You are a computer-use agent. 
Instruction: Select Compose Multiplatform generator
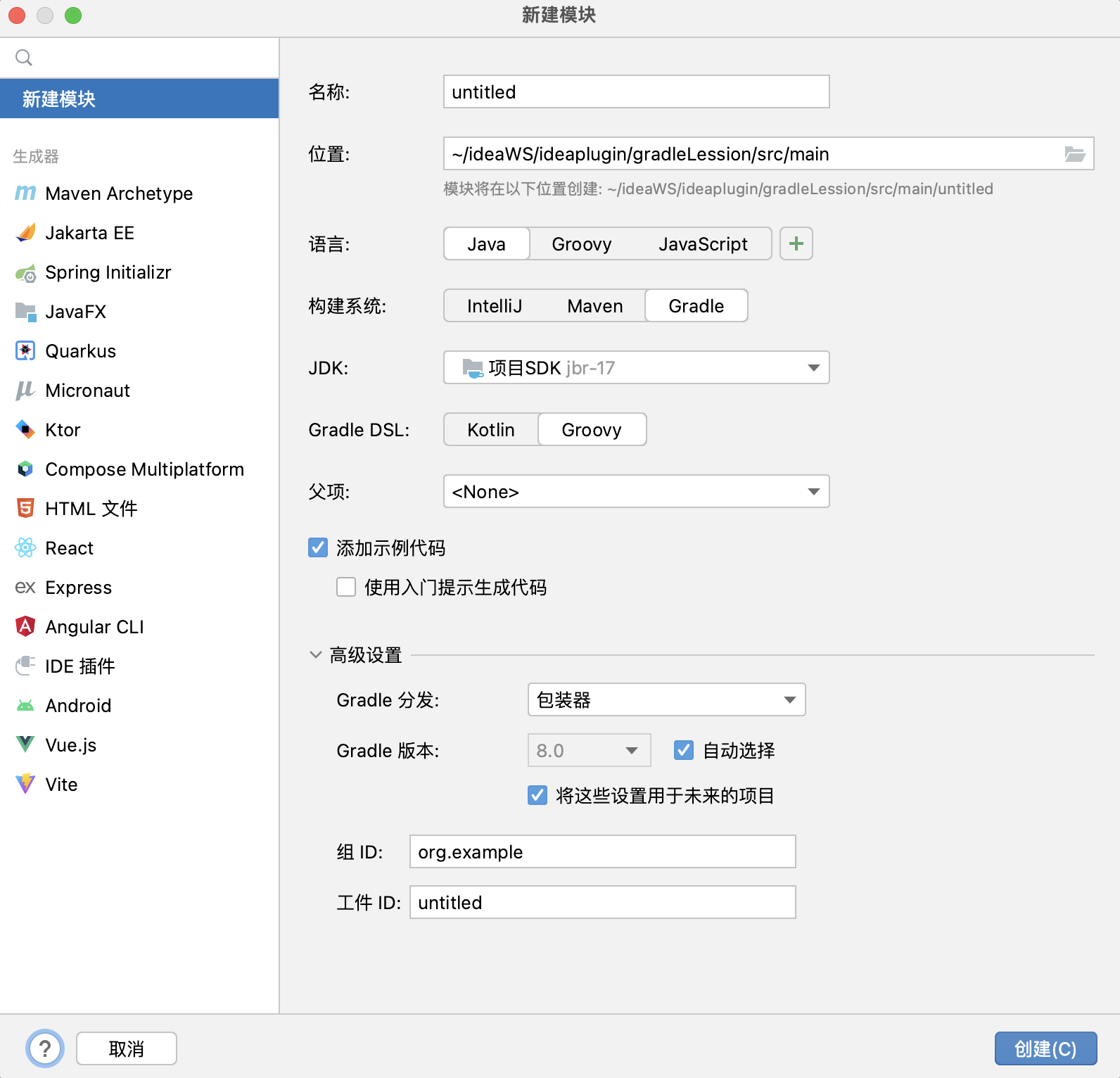(139, 469)
